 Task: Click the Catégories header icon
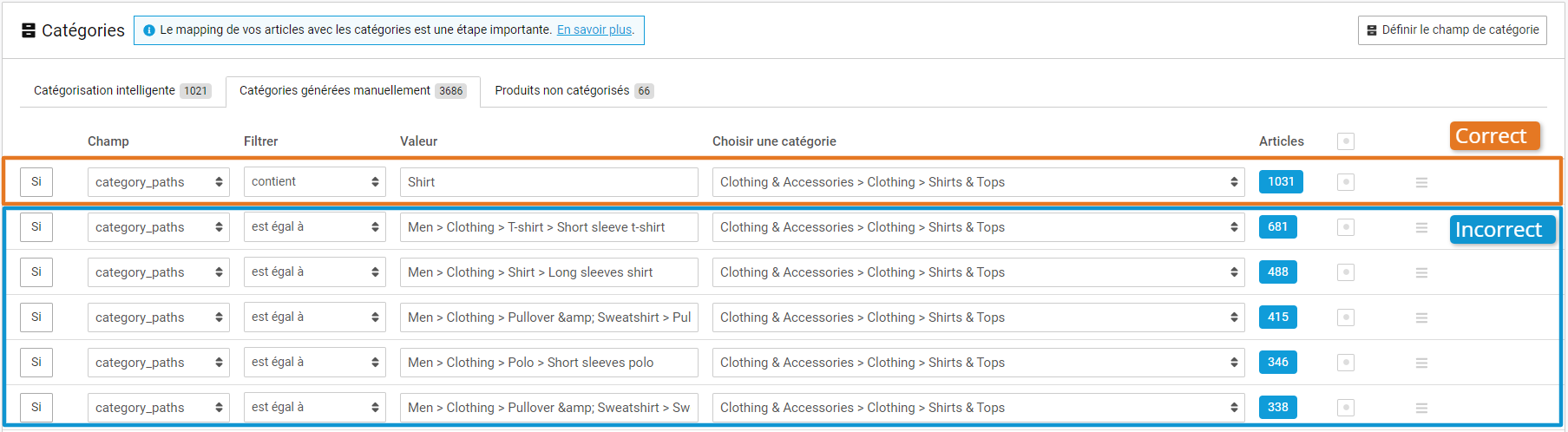point(29,30)
